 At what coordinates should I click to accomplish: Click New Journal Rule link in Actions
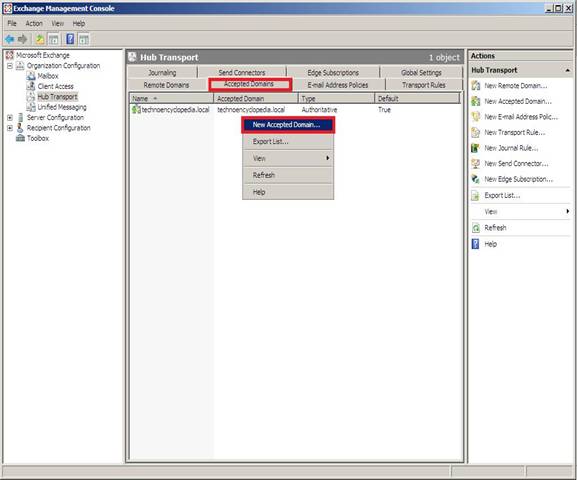(511, 148)
